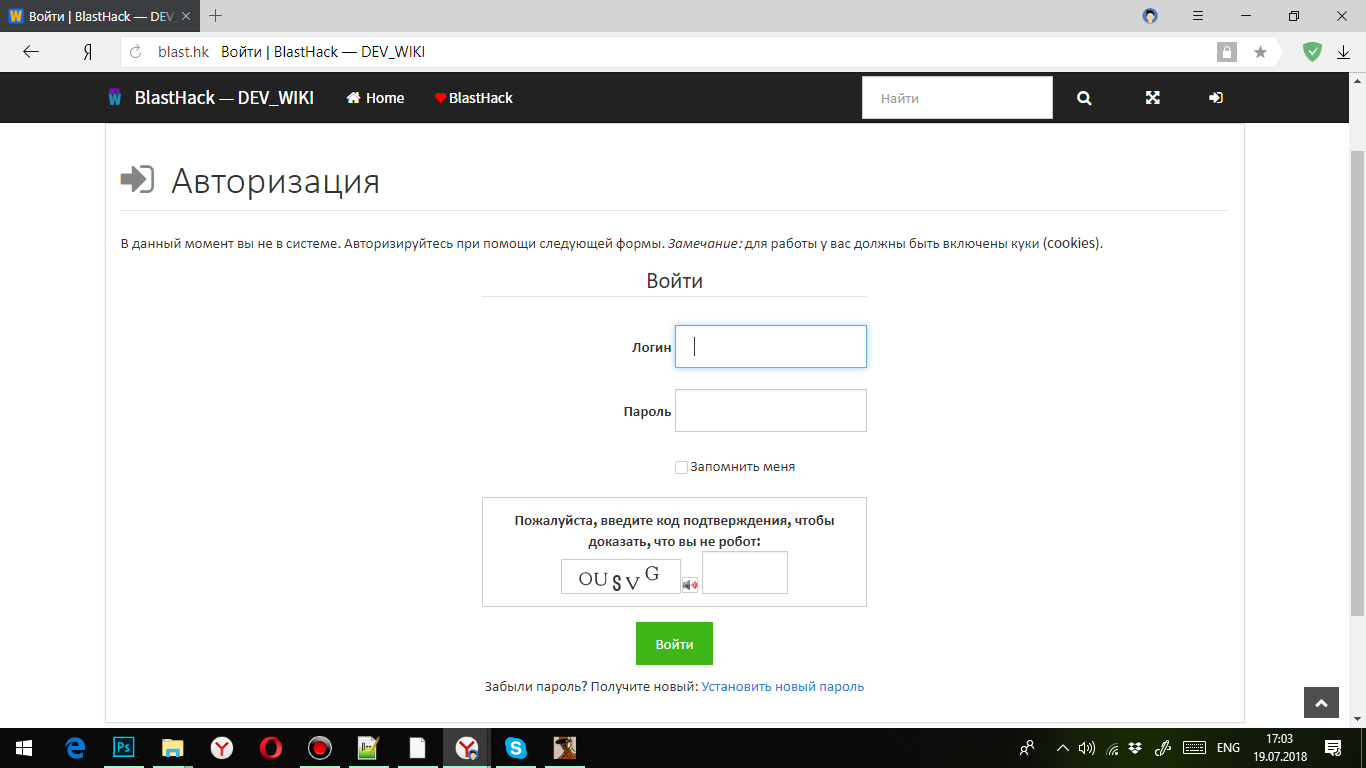Click the Логин input field
The width and height of the screenshot is (1366, 768).
771,346
